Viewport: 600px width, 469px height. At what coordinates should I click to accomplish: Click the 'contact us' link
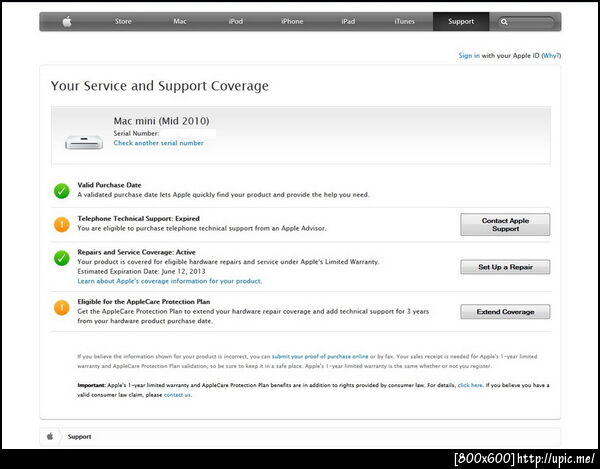pyautogui.click(x=177, y=395)
